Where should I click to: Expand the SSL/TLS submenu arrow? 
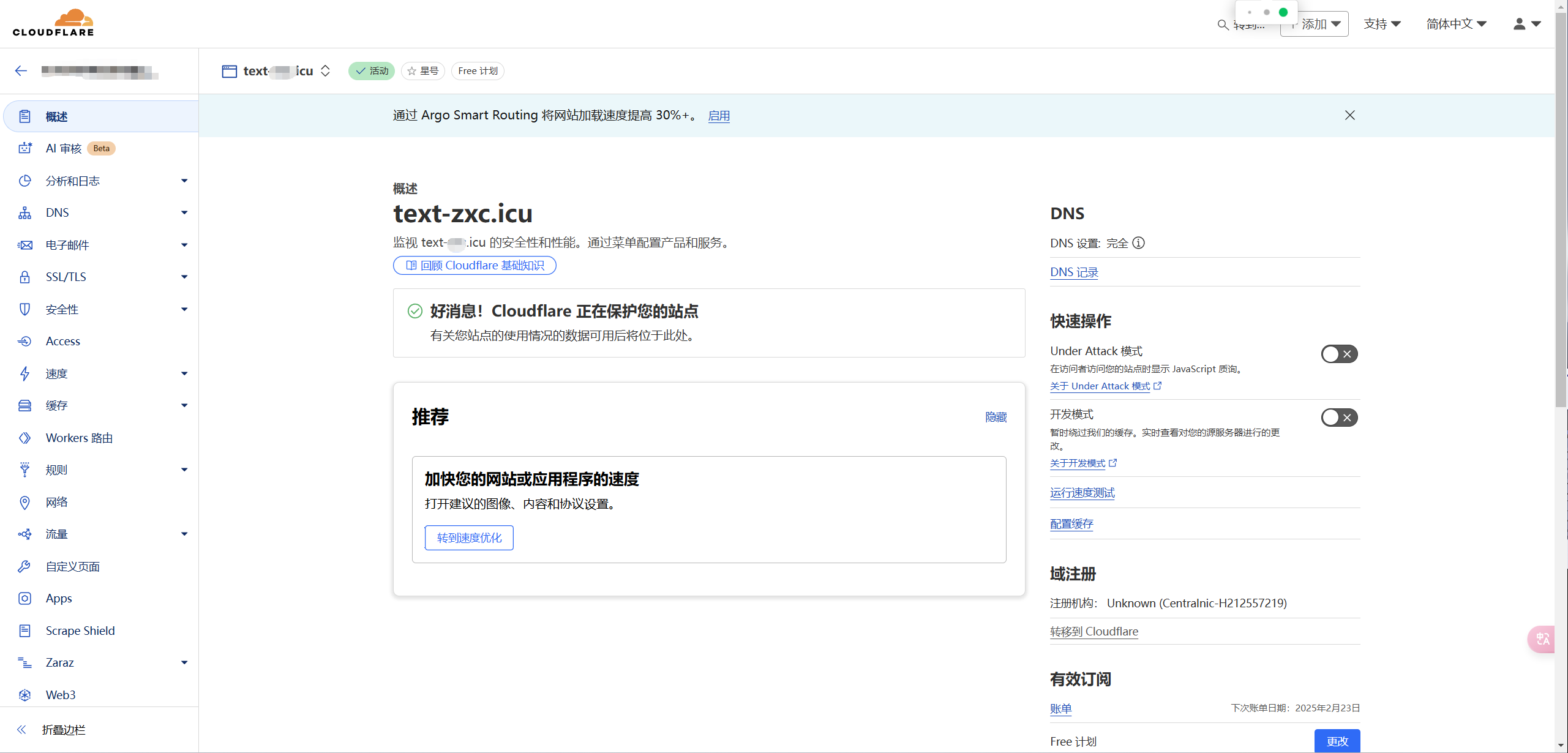tap(184, 277)
